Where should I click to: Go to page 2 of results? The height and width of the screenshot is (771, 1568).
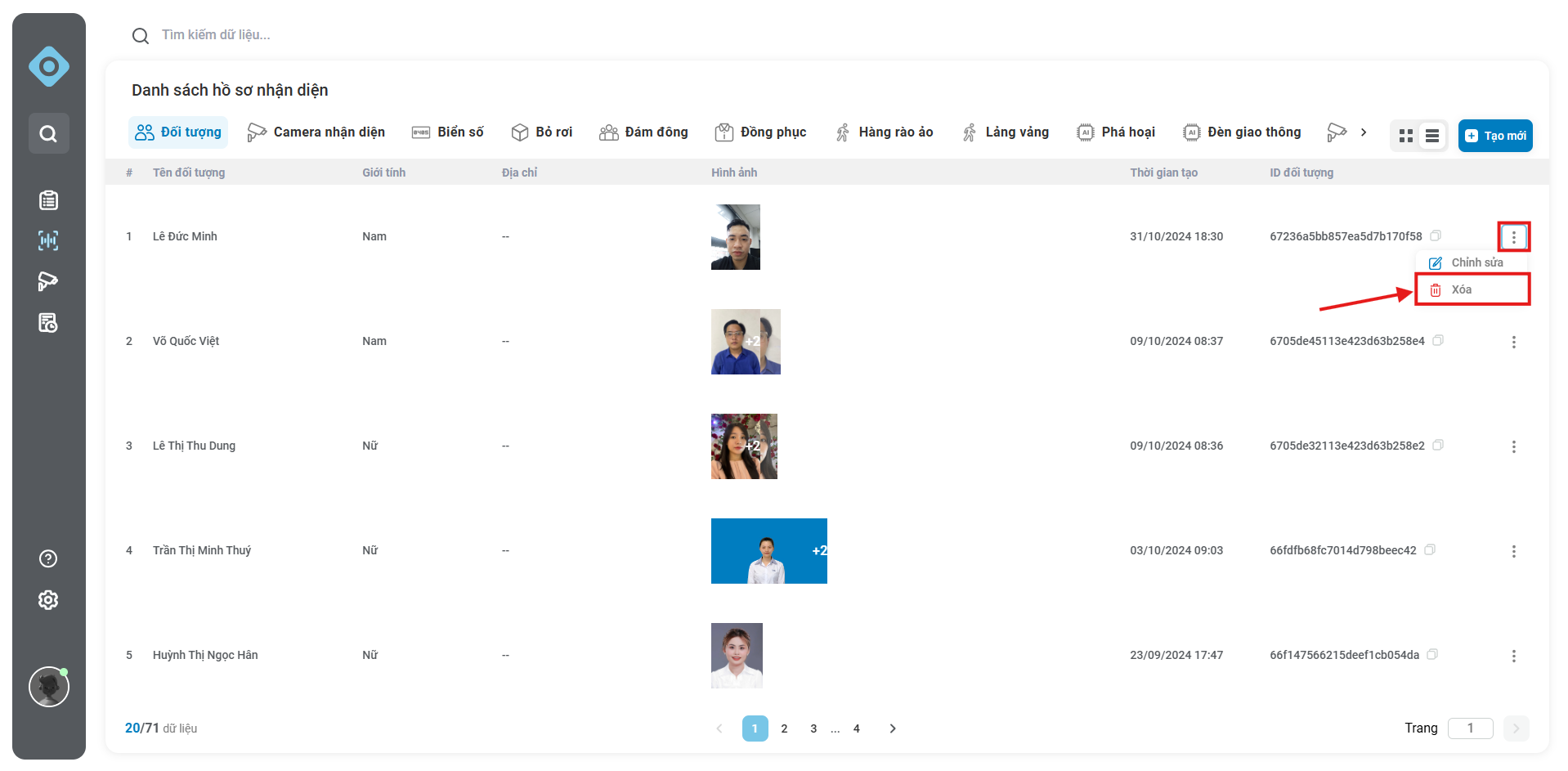click(784, 728)
